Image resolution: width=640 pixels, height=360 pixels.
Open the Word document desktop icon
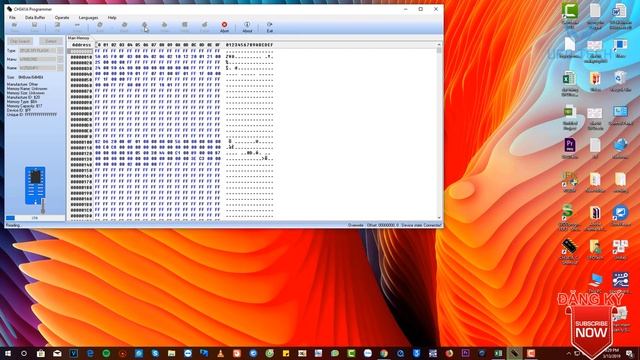(x=620, y=16)
